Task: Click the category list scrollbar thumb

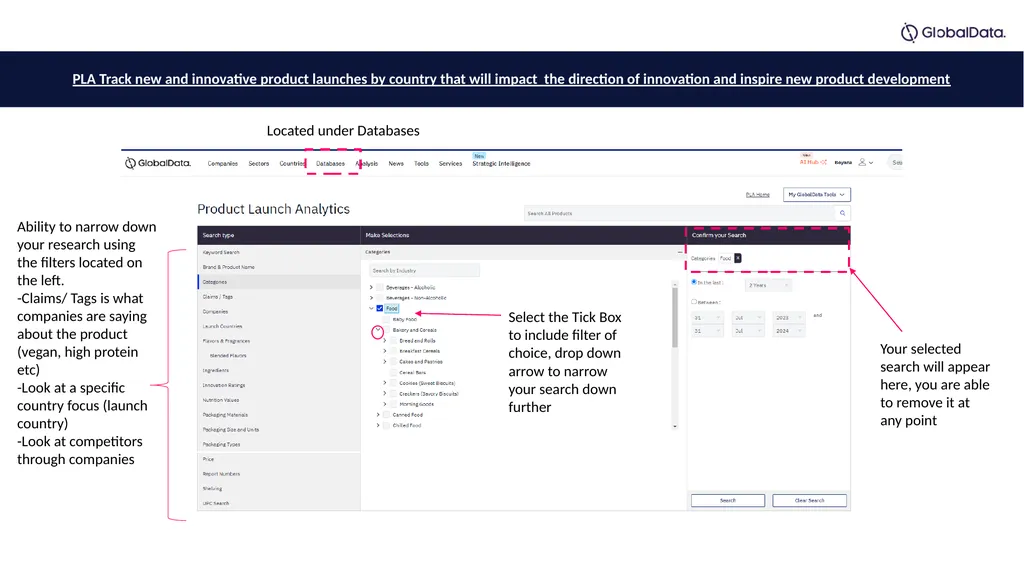Action: (x=675, y=318)
